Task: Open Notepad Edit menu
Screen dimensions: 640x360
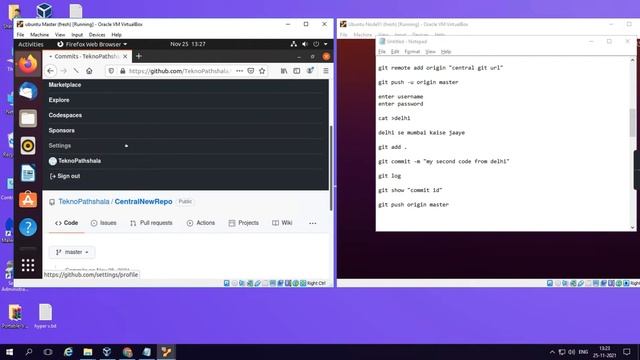Action: click(395, 52)
